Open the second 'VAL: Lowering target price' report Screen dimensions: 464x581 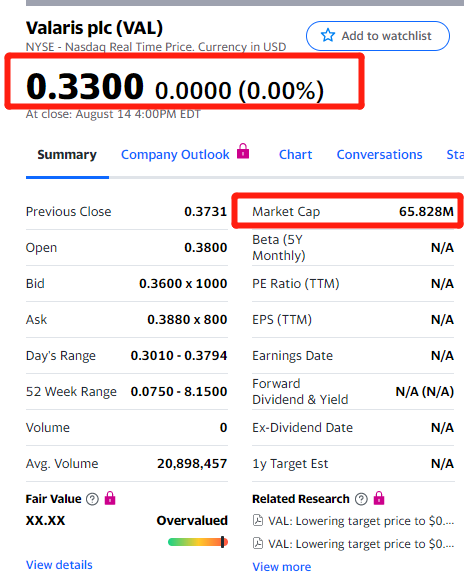click(x=361, y=544)
